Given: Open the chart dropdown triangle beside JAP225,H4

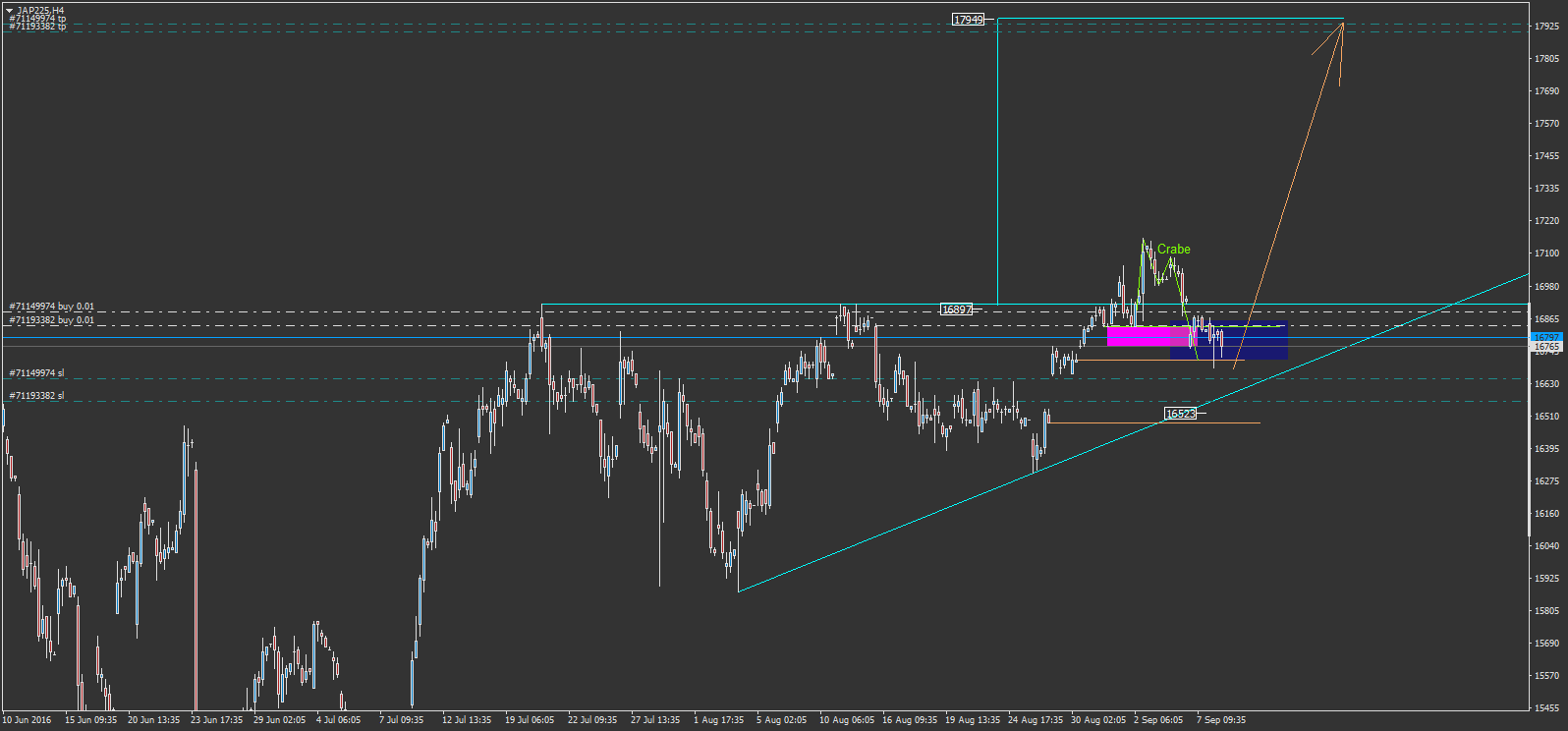Looking at the screenshot, I should point(9,10).
